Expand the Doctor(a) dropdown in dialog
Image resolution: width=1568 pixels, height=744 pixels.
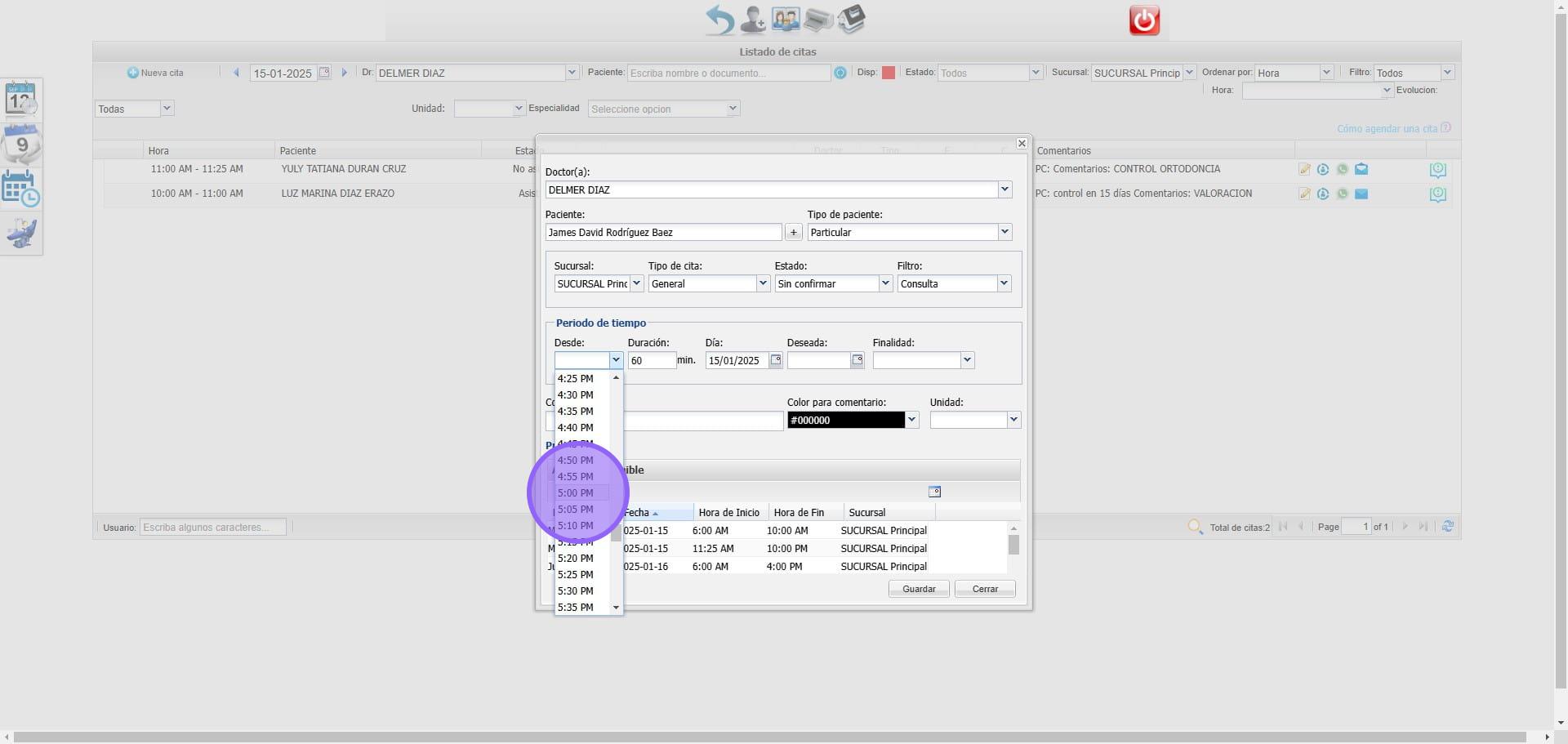pos(1004,189)
